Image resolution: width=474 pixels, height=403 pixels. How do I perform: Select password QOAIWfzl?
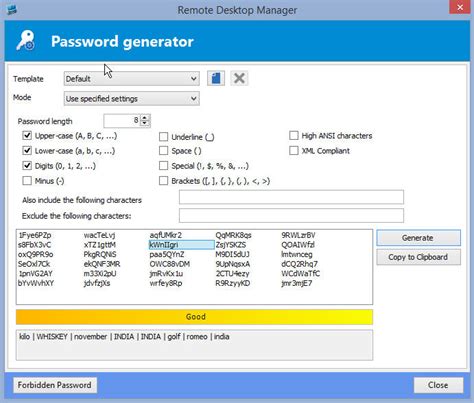[298, 245]
